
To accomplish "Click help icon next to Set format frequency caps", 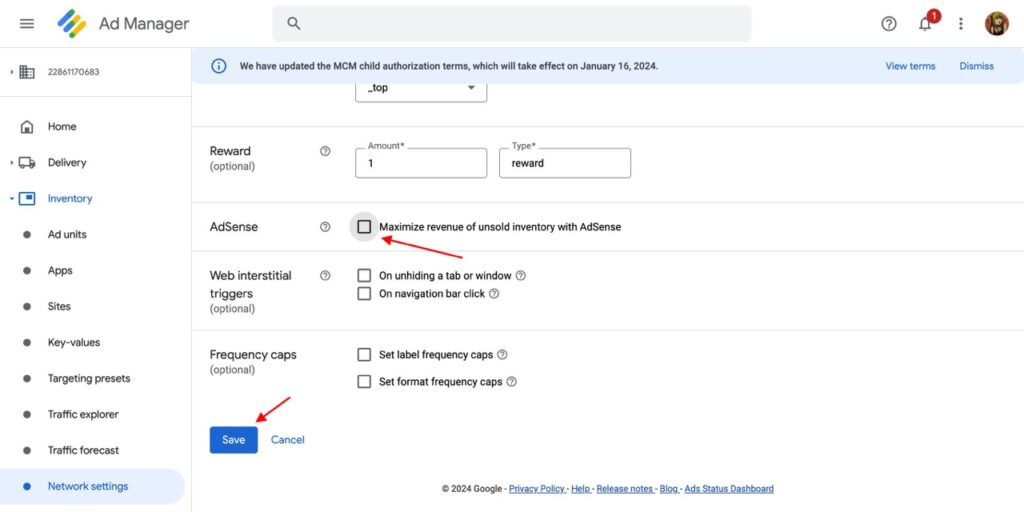I will (x=512, y=382).
